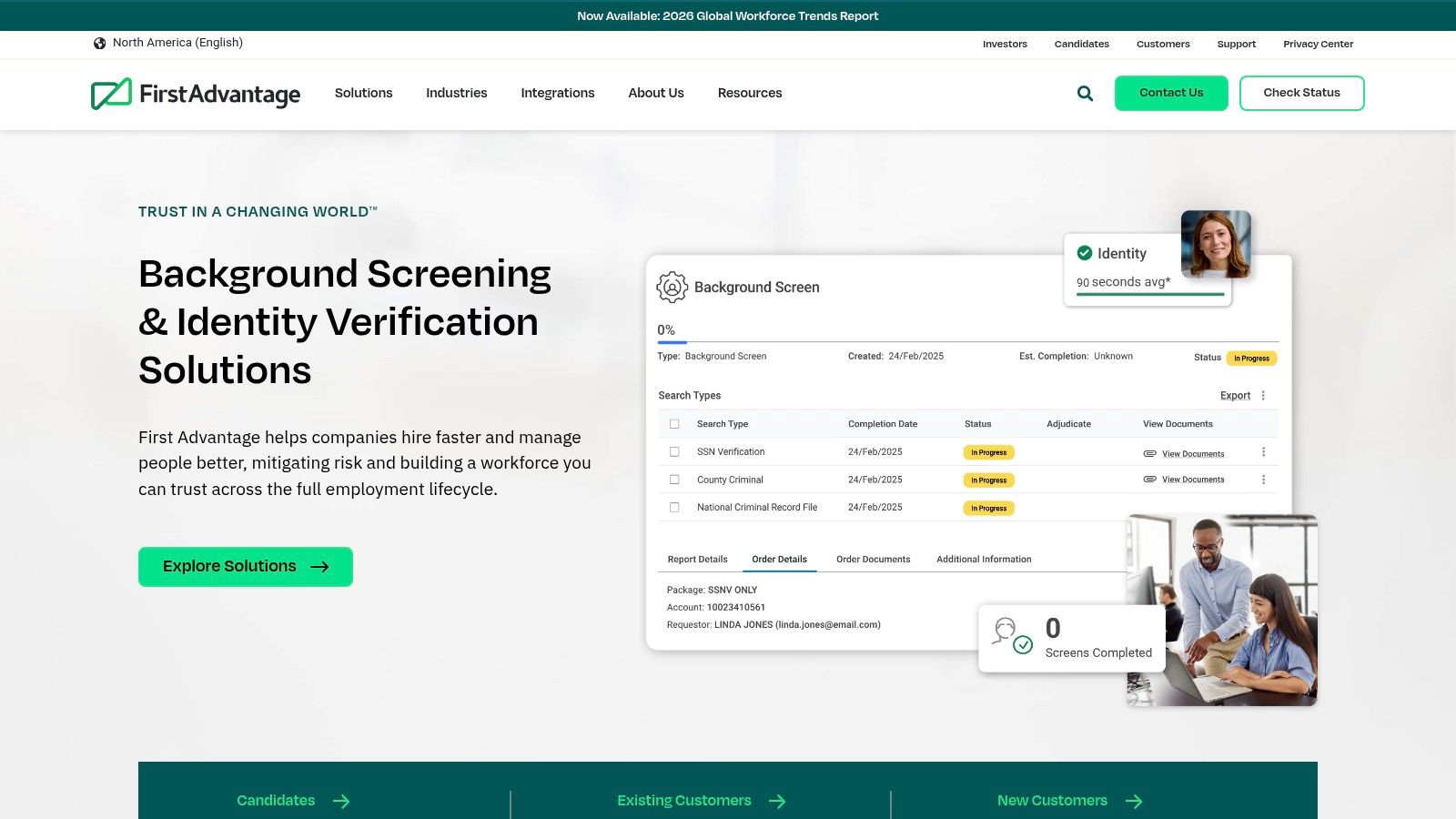Click the globe region icon

[x=100, y=43]
